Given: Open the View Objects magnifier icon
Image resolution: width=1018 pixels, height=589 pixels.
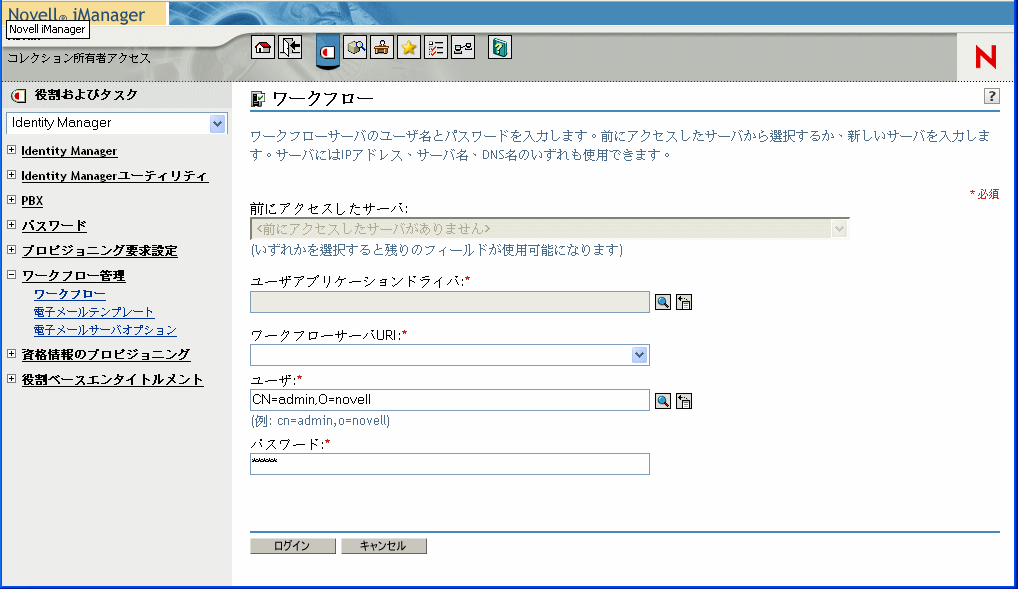Looking at the screenshot, I should click(x=356, y=48).
